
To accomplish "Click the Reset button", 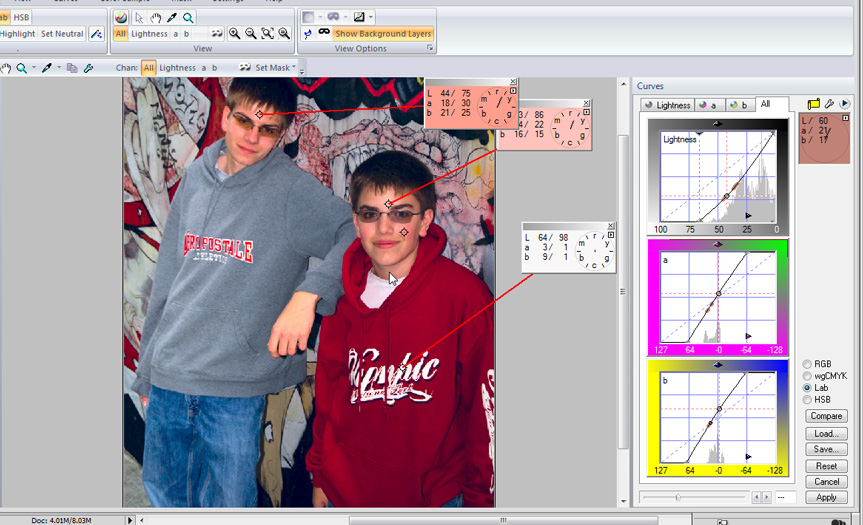I will [826, 466].
